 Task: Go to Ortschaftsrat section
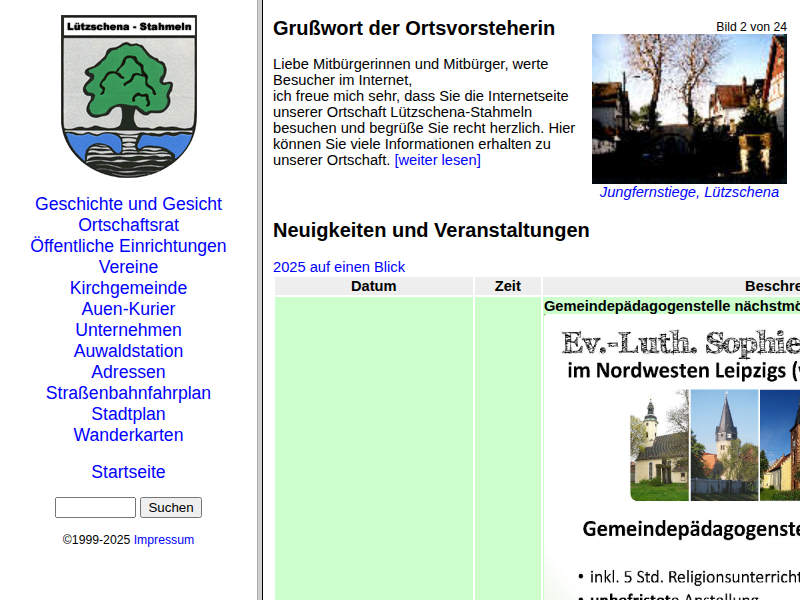click(x=128, y=225)
